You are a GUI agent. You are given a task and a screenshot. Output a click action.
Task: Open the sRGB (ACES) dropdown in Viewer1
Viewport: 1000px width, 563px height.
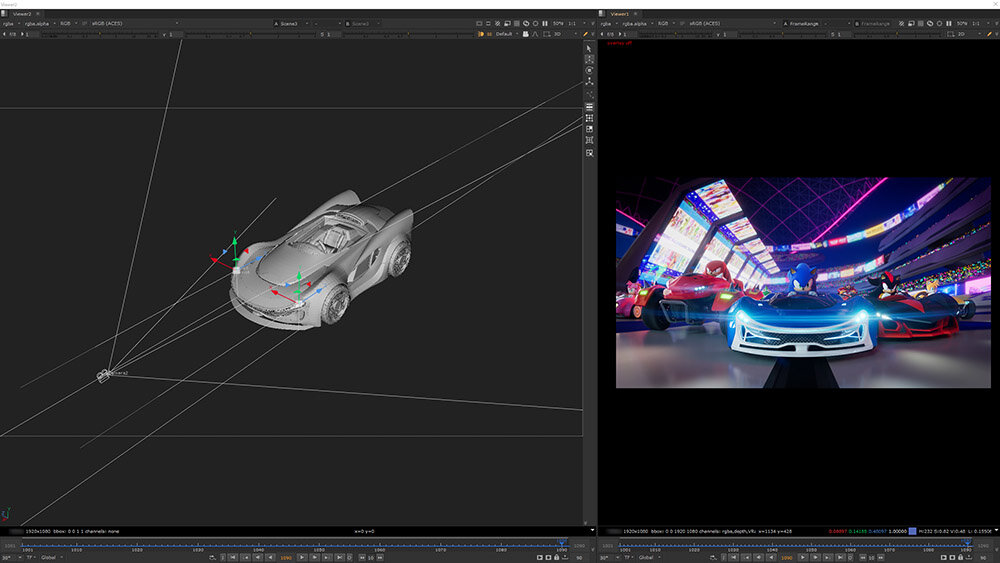pos(732,24)
